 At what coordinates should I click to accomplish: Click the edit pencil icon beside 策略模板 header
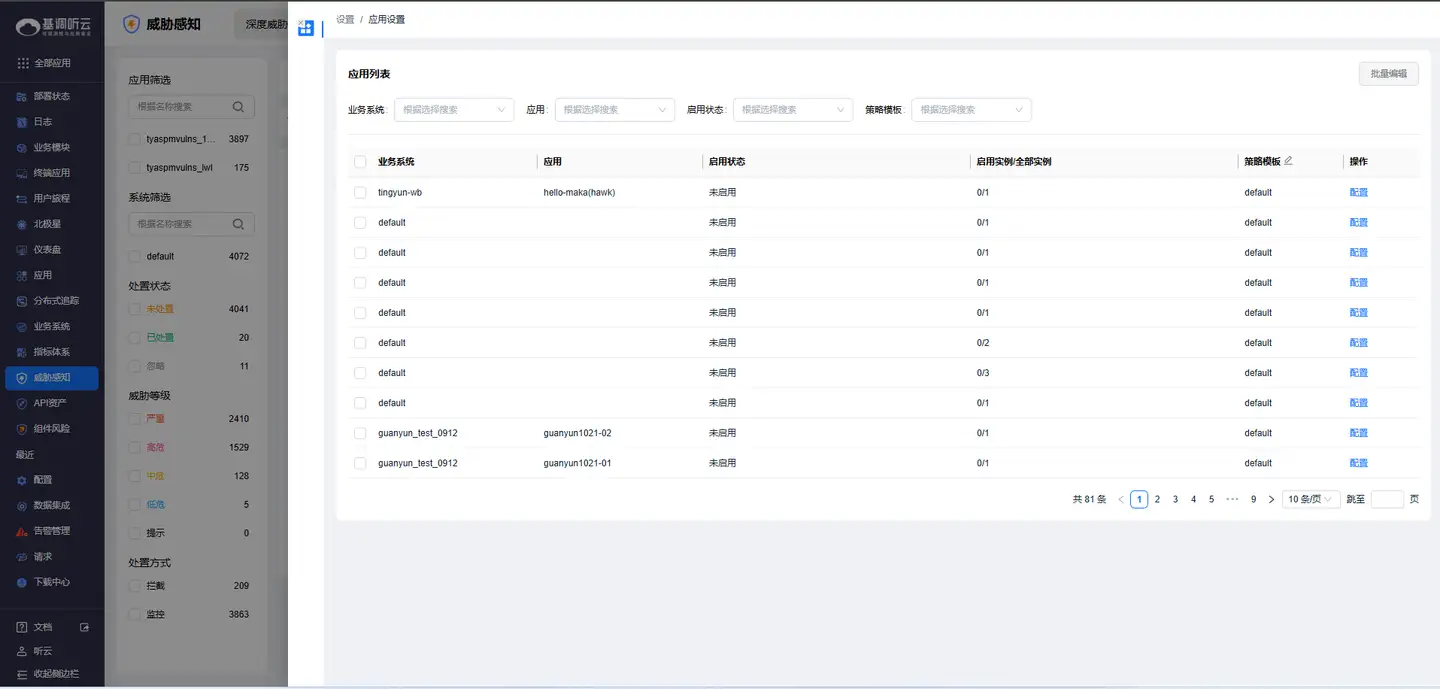pyautogui.click(x=1288, y=161)
